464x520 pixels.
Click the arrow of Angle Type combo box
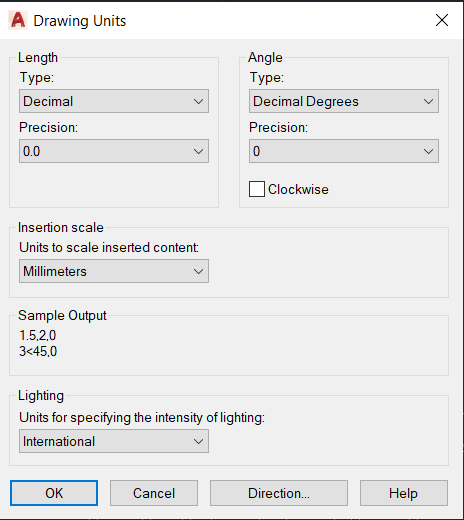[x=428, y=101]
